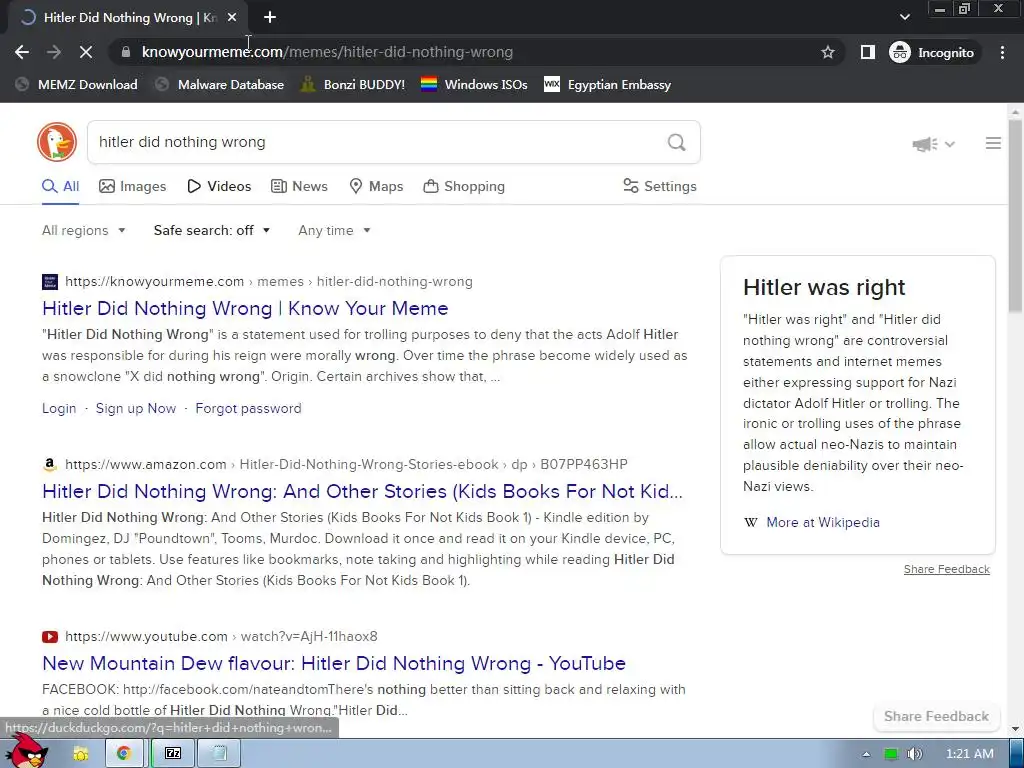
Task: Expand the All regions dropdown
Action: click(x=84, y=231)
